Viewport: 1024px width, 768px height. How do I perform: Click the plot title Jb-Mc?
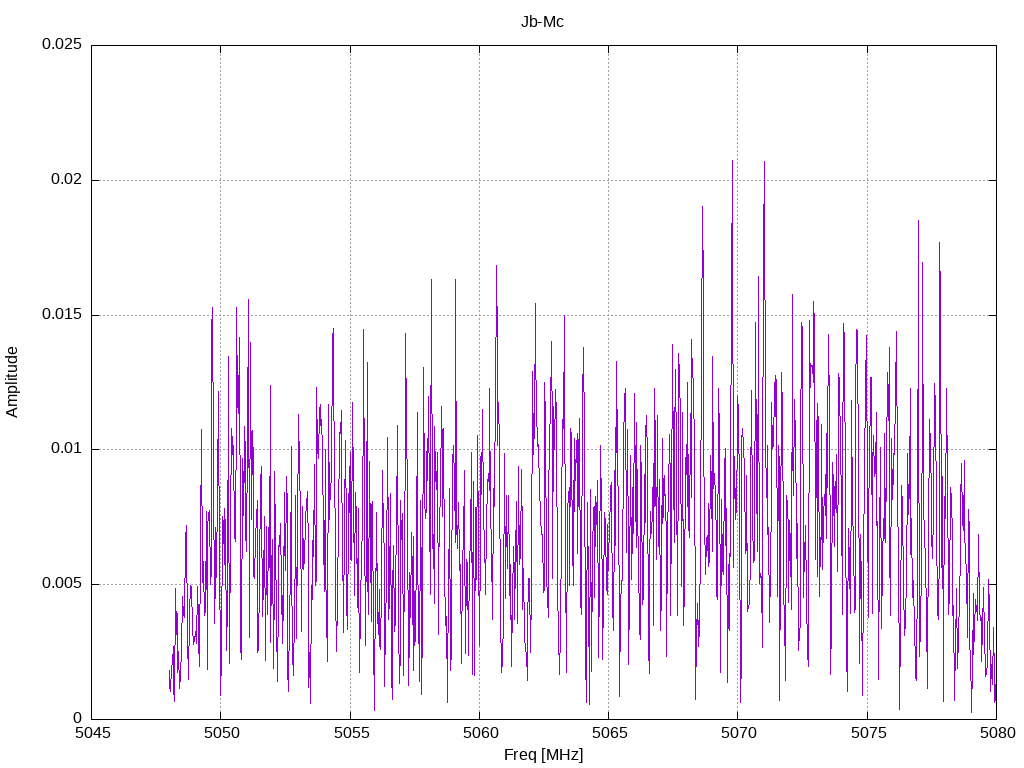pyautogui.click(x=542, y=22)
